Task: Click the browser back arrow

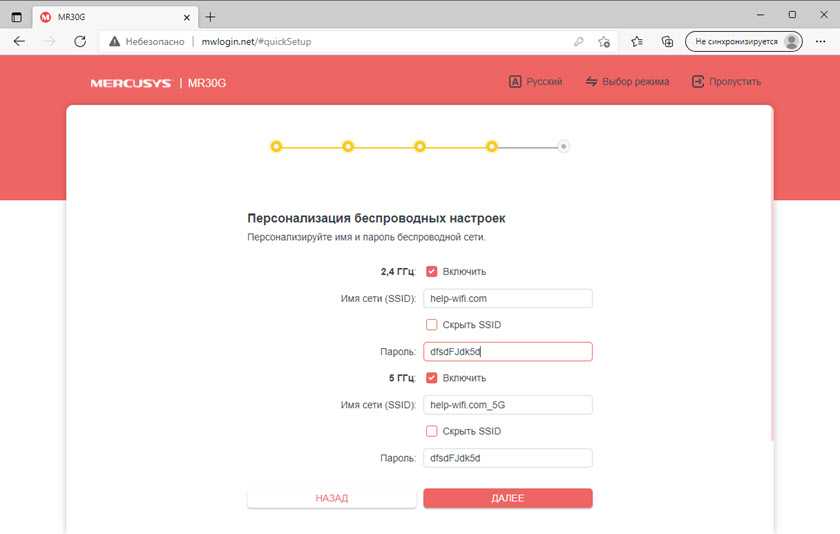Action: 19,42
